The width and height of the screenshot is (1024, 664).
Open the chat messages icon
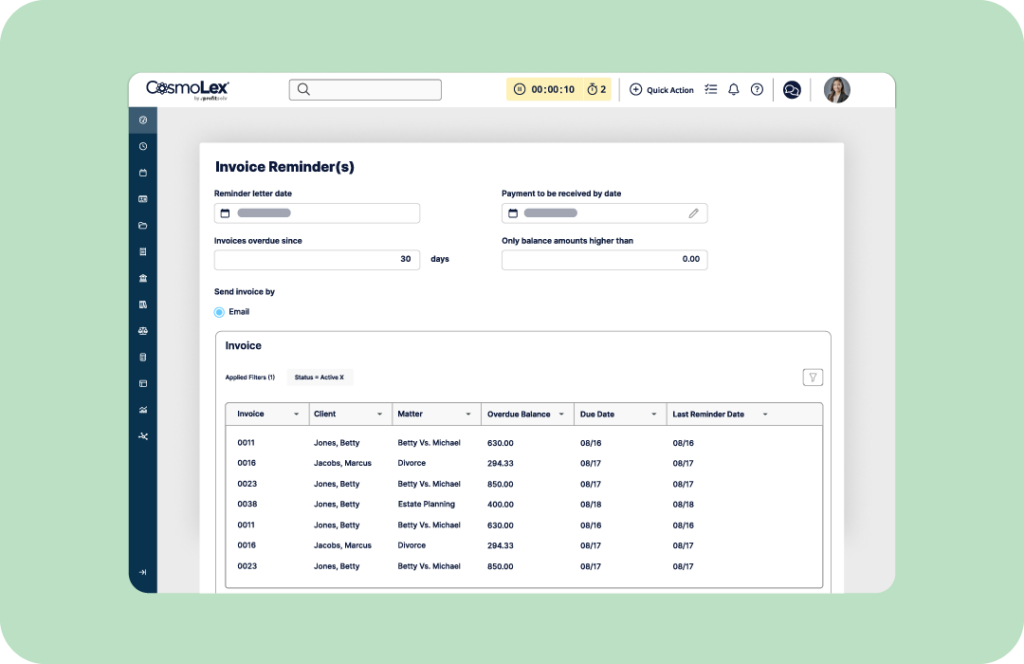(x=792, y=90)
